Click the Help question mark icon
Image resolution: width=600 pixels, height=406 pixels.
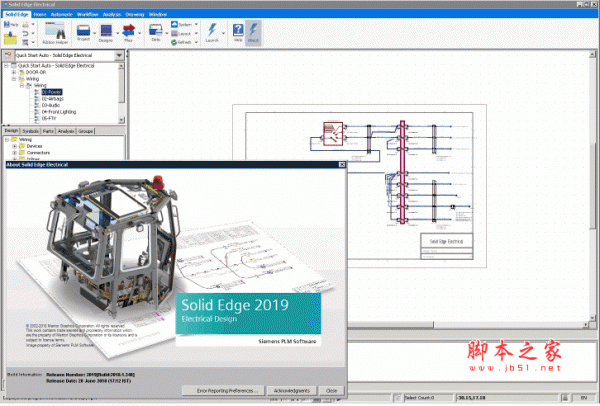(238, 29)
